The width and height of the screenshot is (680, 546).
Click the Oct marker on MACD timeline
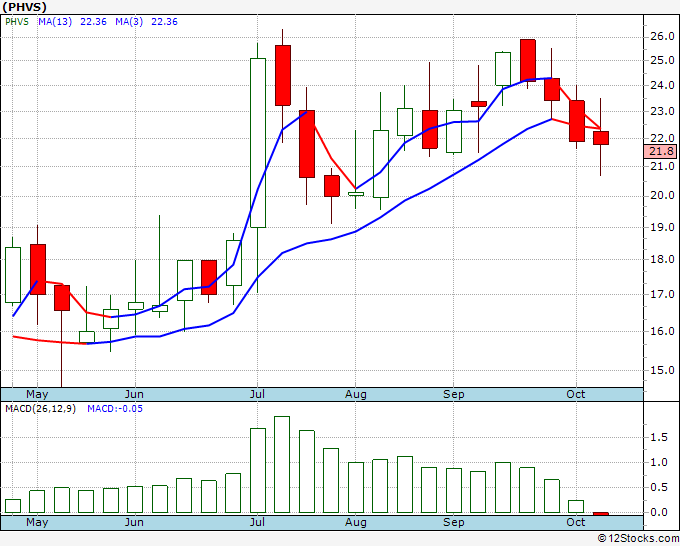(576, 522)
